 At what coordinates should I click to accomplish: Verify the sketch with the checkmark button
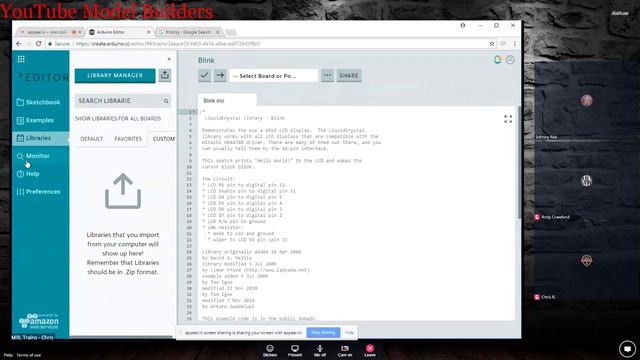click(204, 76)
